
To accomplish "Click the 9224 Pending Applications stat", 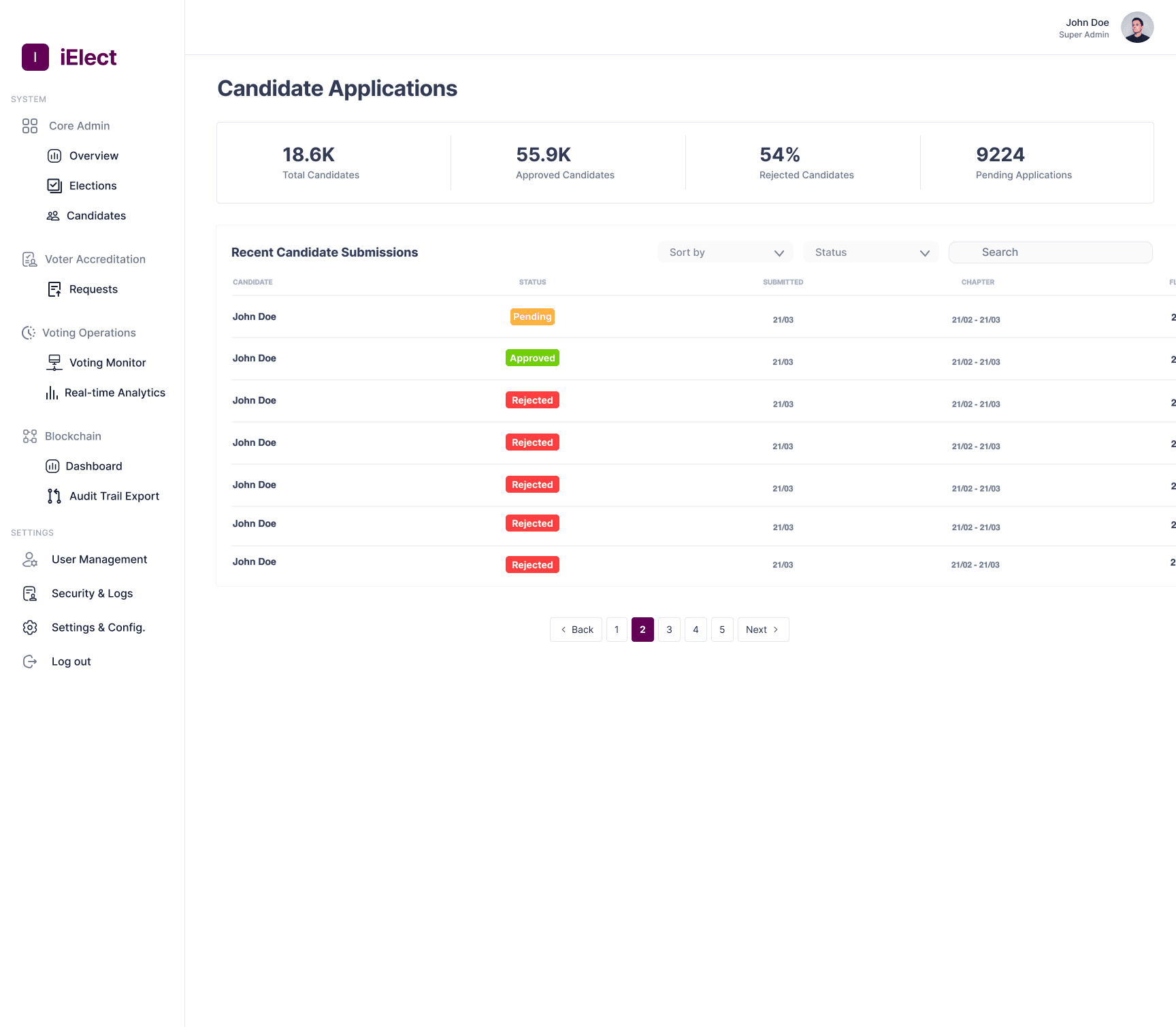I will coord(1024,163).
